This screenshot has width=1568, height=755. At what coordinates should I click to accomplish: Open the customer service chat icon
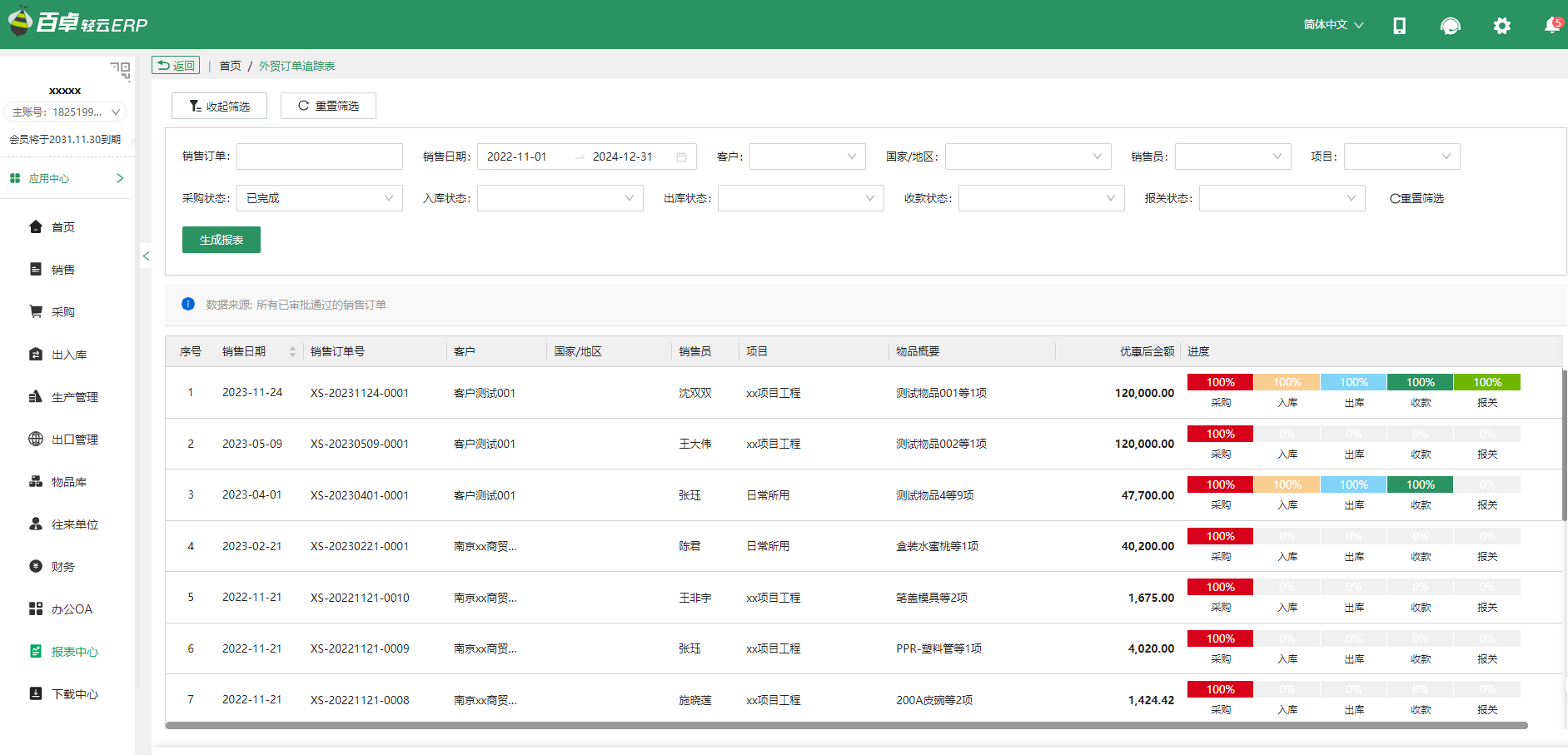[x=1450, y=26]
